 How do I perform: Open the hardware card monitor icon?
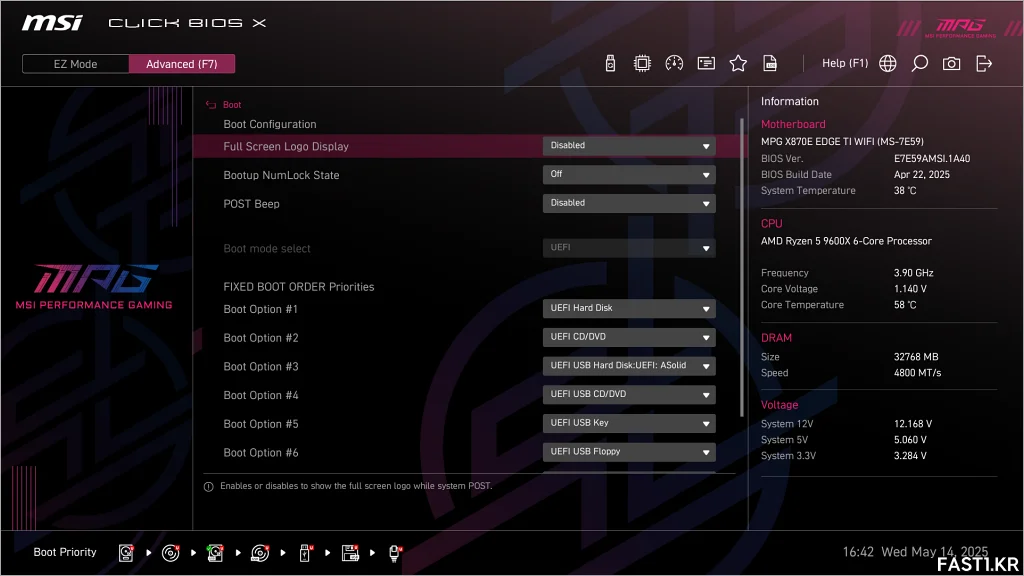(706, 63)
